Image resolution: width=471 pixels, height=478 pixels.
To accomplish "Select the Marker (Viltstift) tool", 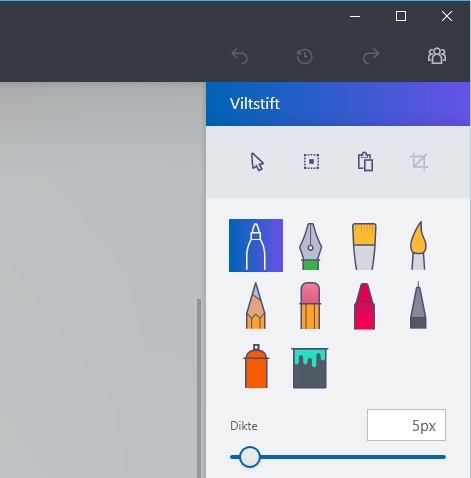I will pyautogui.click(x=256, y=245).
